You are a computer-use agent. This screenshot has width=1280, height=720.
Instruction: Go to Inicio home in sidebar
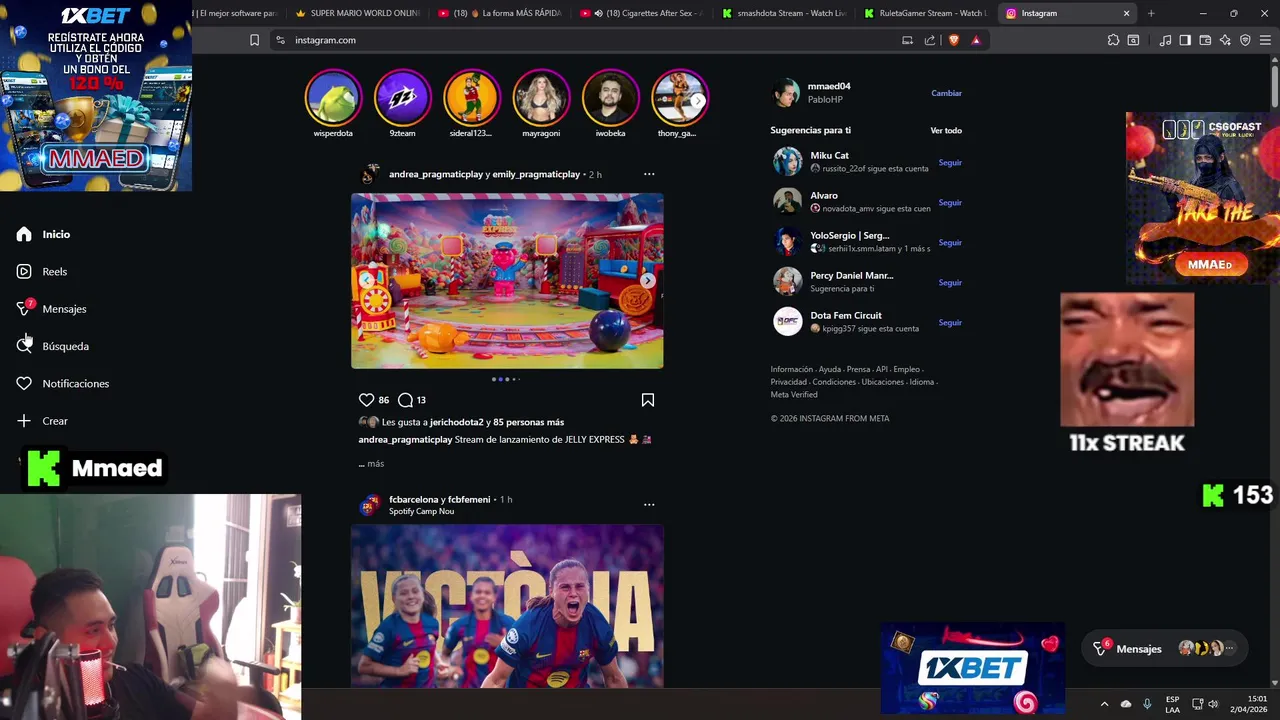tap(43, 234)
